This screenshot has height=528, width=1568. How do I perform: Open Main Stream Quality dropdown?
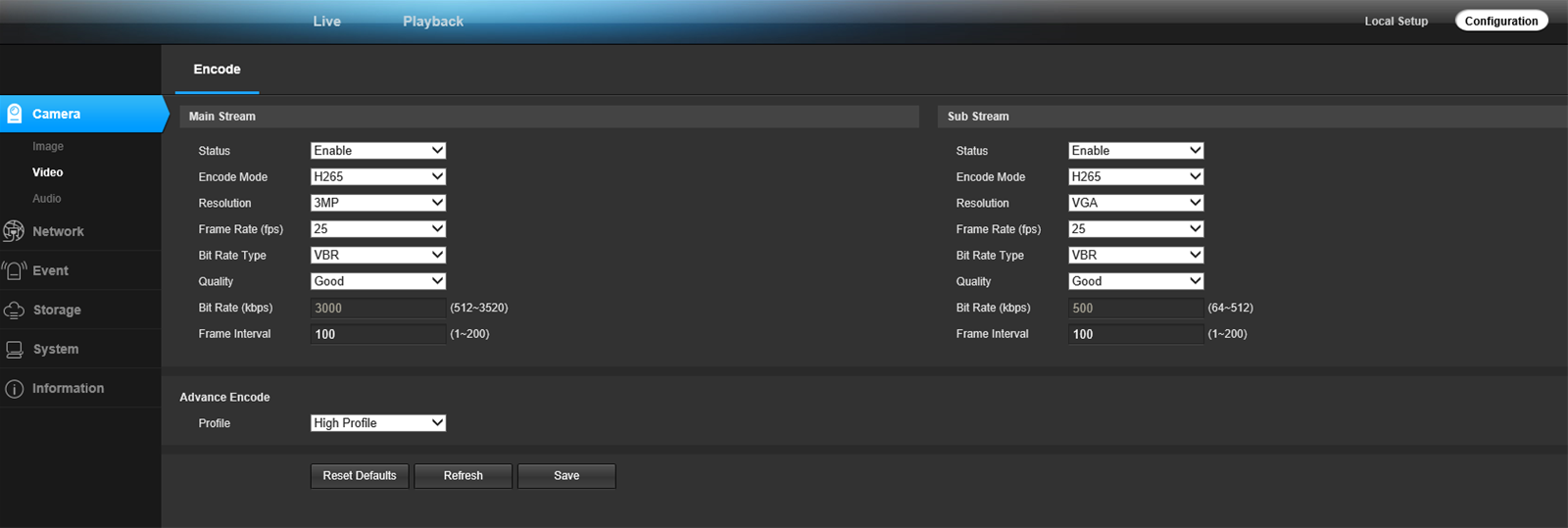click(378, 281)
